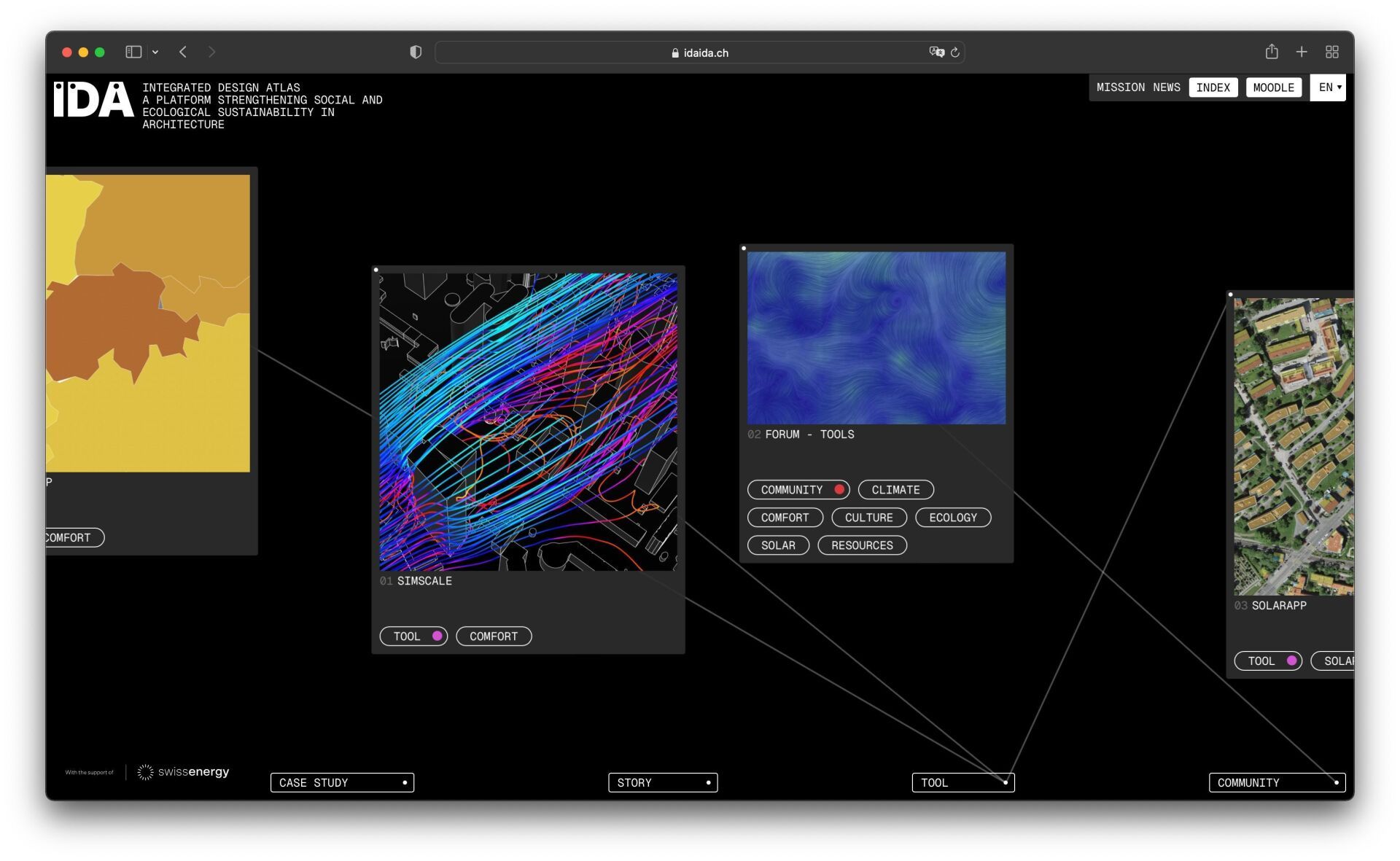Screen dimensions: 1400x861
Task: Open a new tab with plus icon
Action: (x=1302, y=52)
